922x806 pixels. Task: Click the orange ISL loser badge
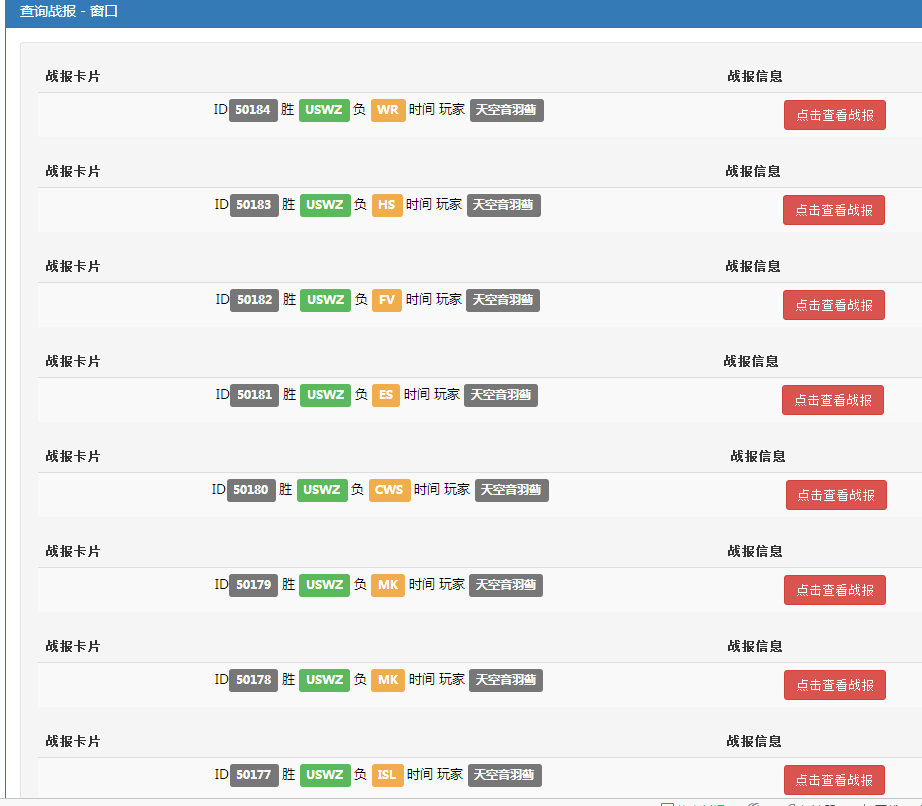pos(387,775)
